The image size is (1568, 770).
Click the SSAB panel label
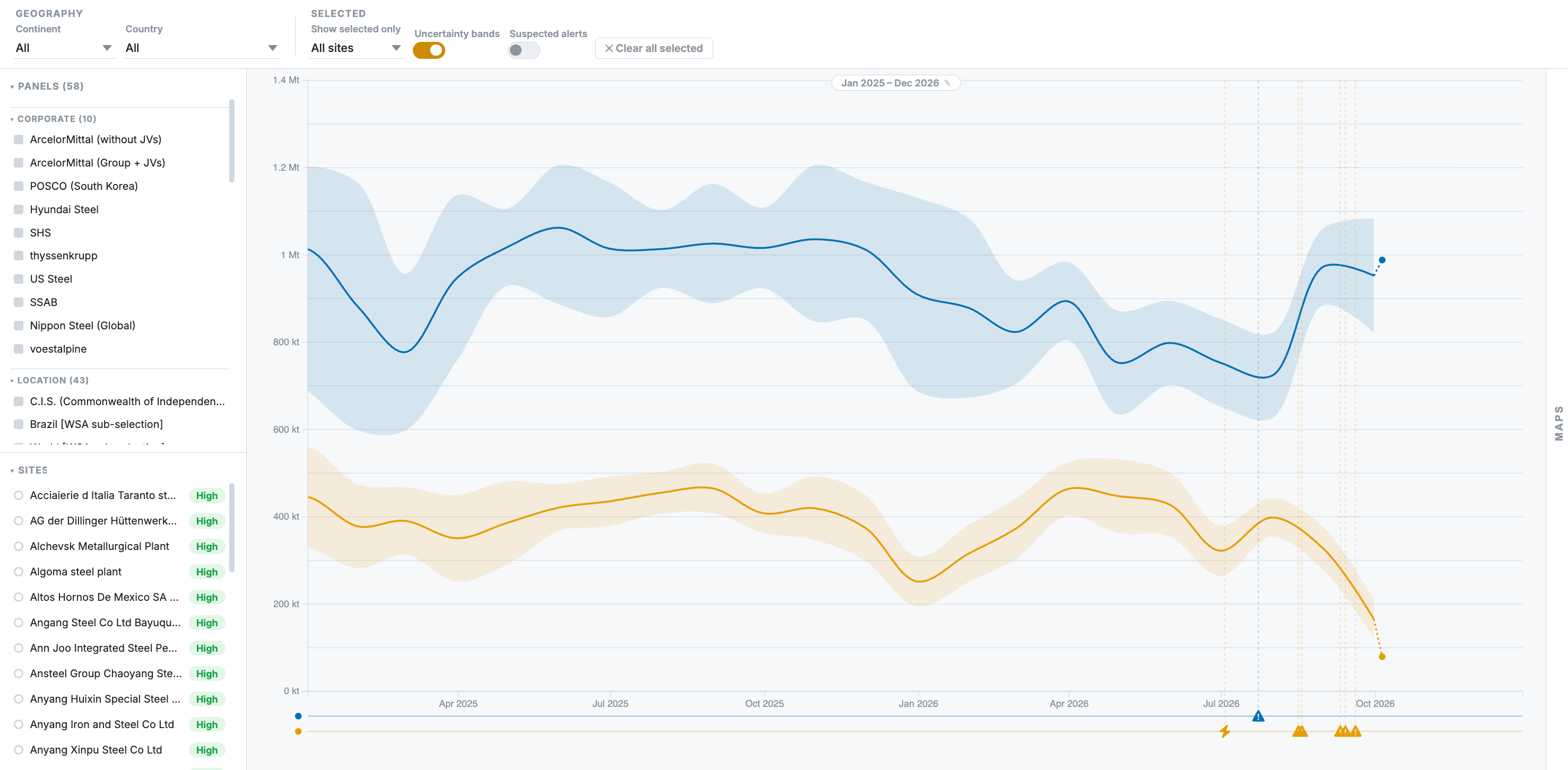coord(44,302)
